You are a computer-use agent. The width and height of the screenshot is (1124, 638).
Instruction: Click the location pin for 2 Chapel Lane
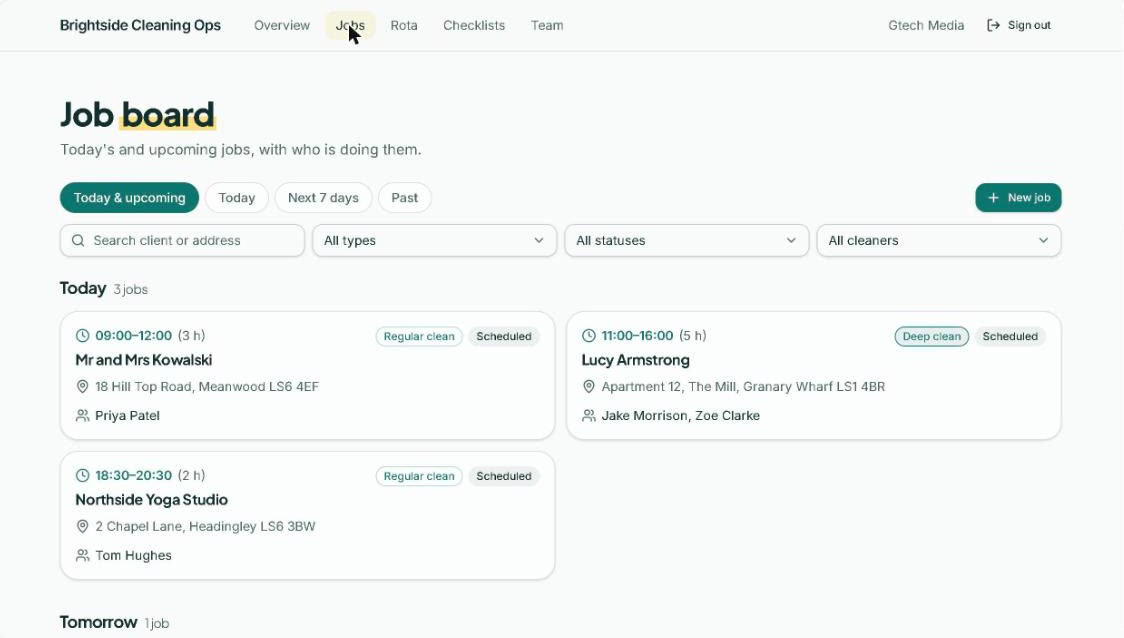[x=82, y=526]
